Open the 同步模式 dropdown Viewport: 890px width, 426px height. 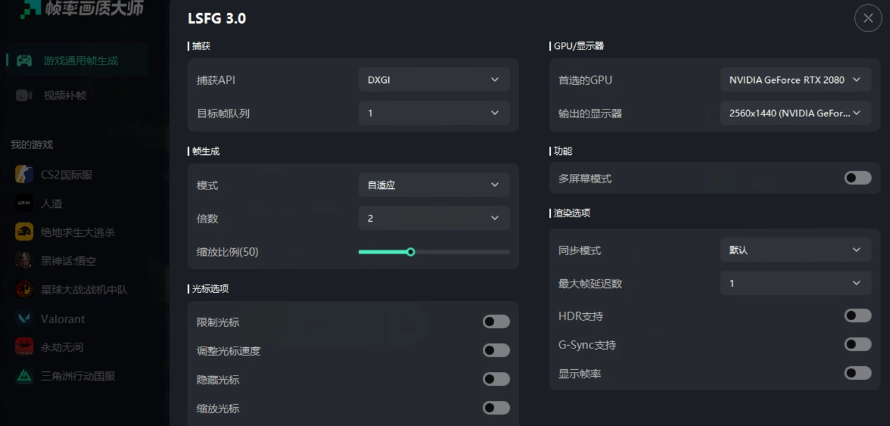796,250
